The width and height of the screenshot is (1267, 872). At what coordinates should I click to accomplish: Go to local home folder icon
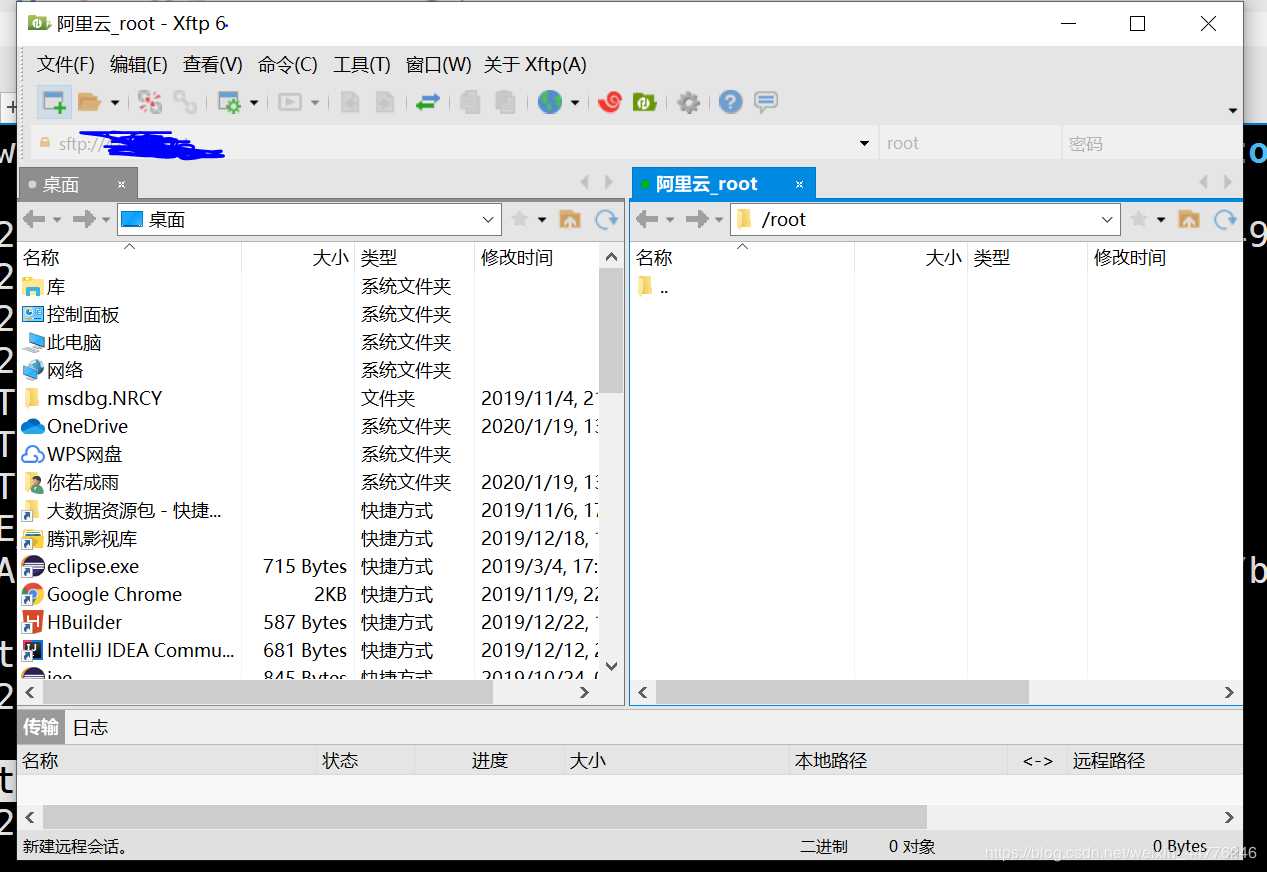[570, 219]
